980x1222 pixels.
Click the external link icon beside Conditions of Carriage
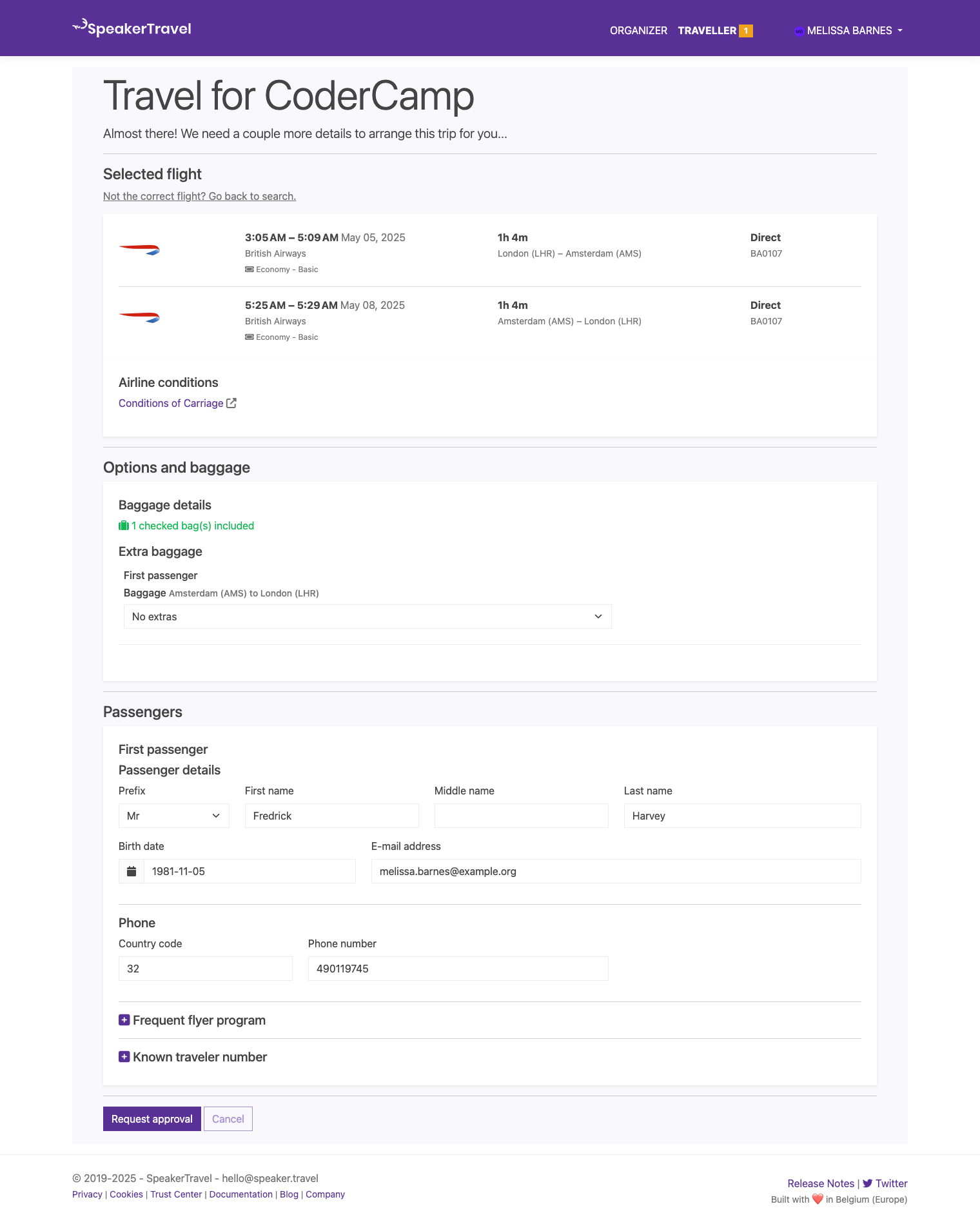(x=231, y=403)
